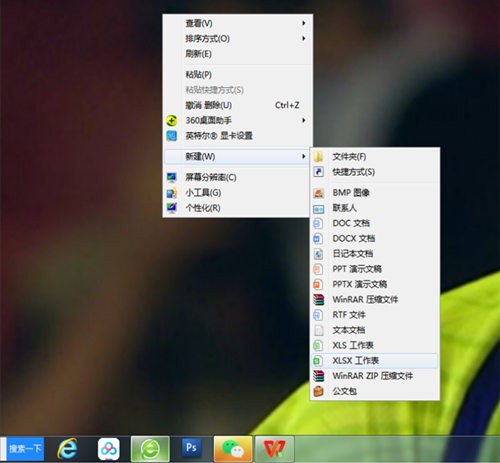Expand the 排序方式(O) submenu arrow
The height and width of the screenshot is (463, 500).
304,38
